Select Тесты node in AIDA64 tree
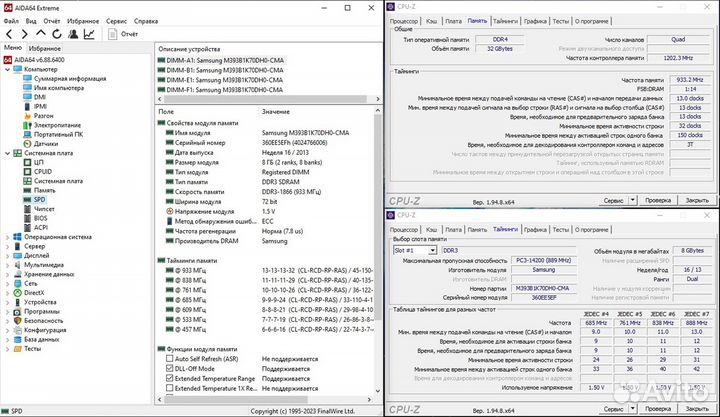Screen dimensions: 720x417 point(33,349)
